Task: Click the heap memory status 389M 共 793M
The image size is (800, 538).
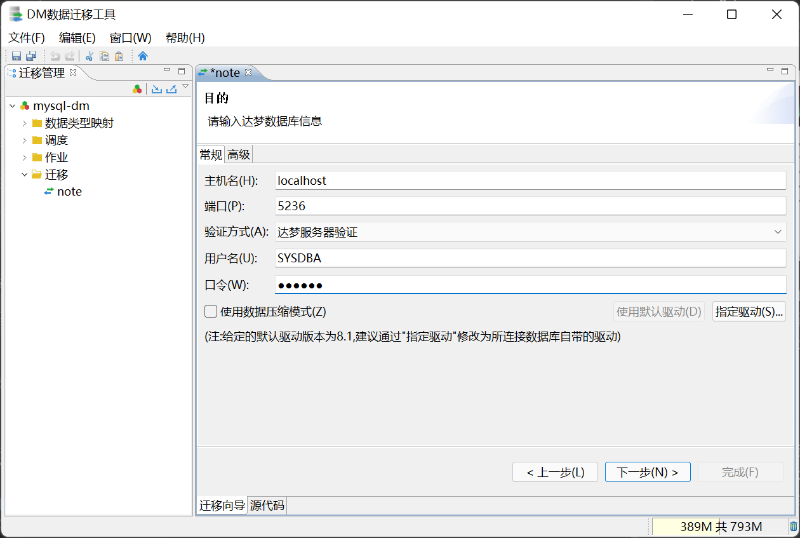Action: click(720, 526)
